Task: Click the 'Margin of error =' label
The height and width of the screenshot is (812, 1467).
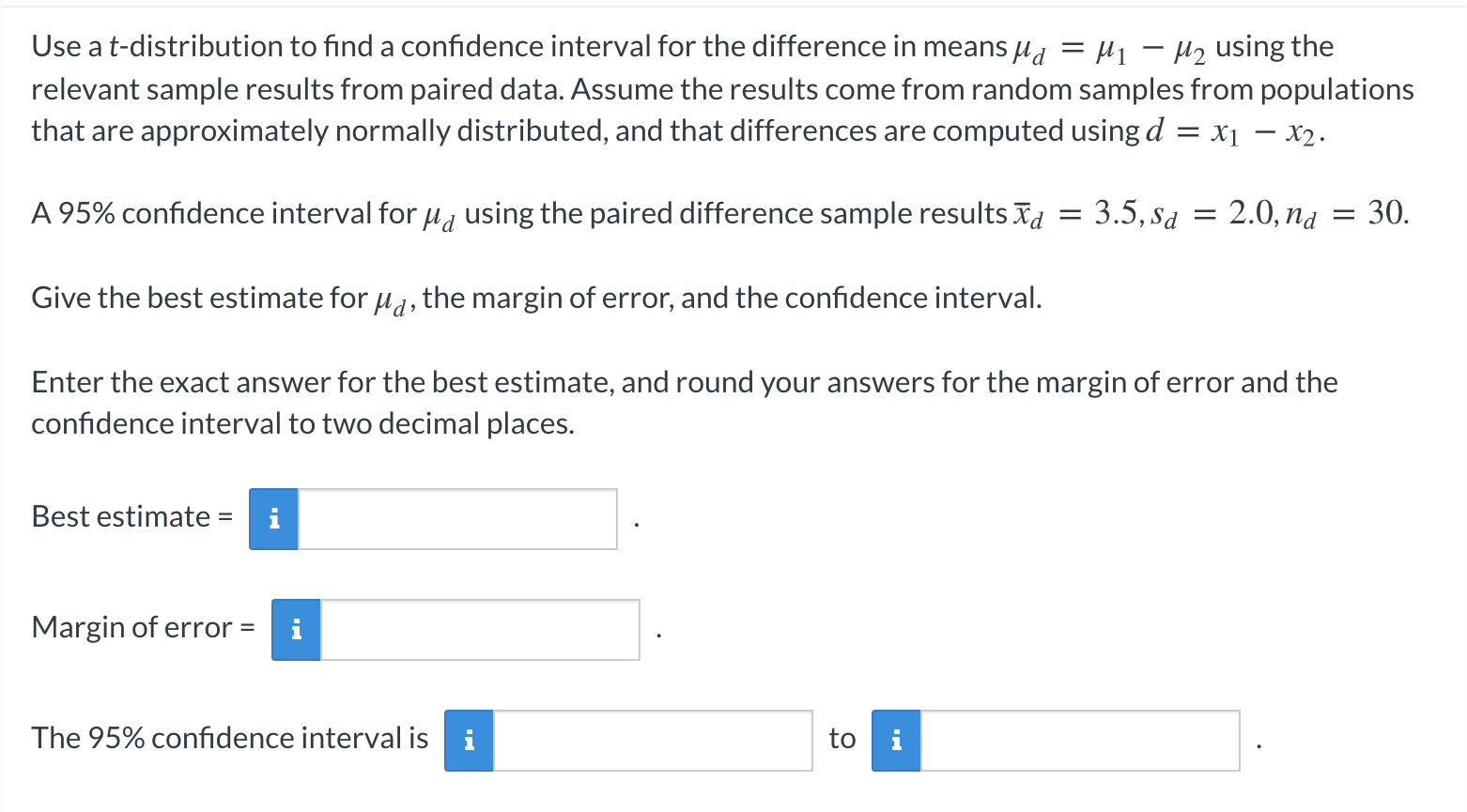Action: point(141,627)
